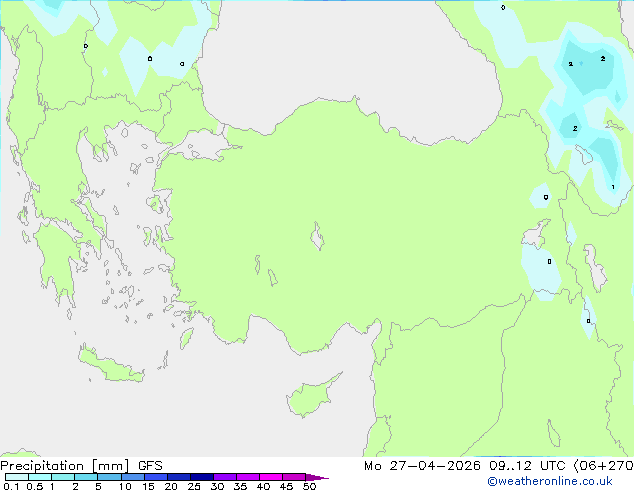This screenshot has width=634, height=490.
Task: Pick the legend swatch between 20 and 25
Action: [179, 477]
